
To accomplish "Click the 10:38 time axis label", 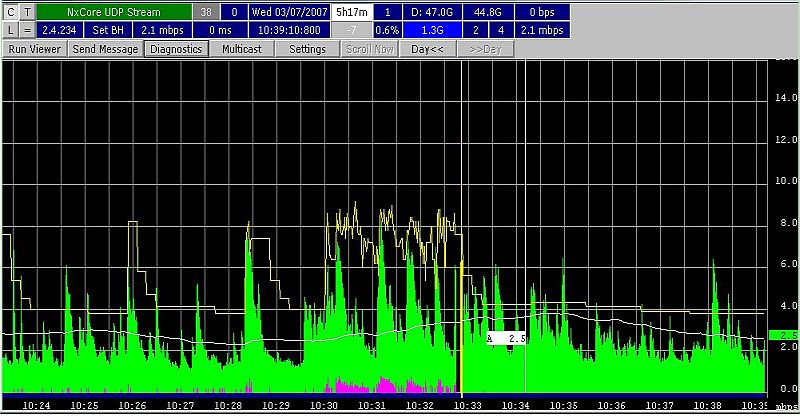I will (x=708, y=405).
